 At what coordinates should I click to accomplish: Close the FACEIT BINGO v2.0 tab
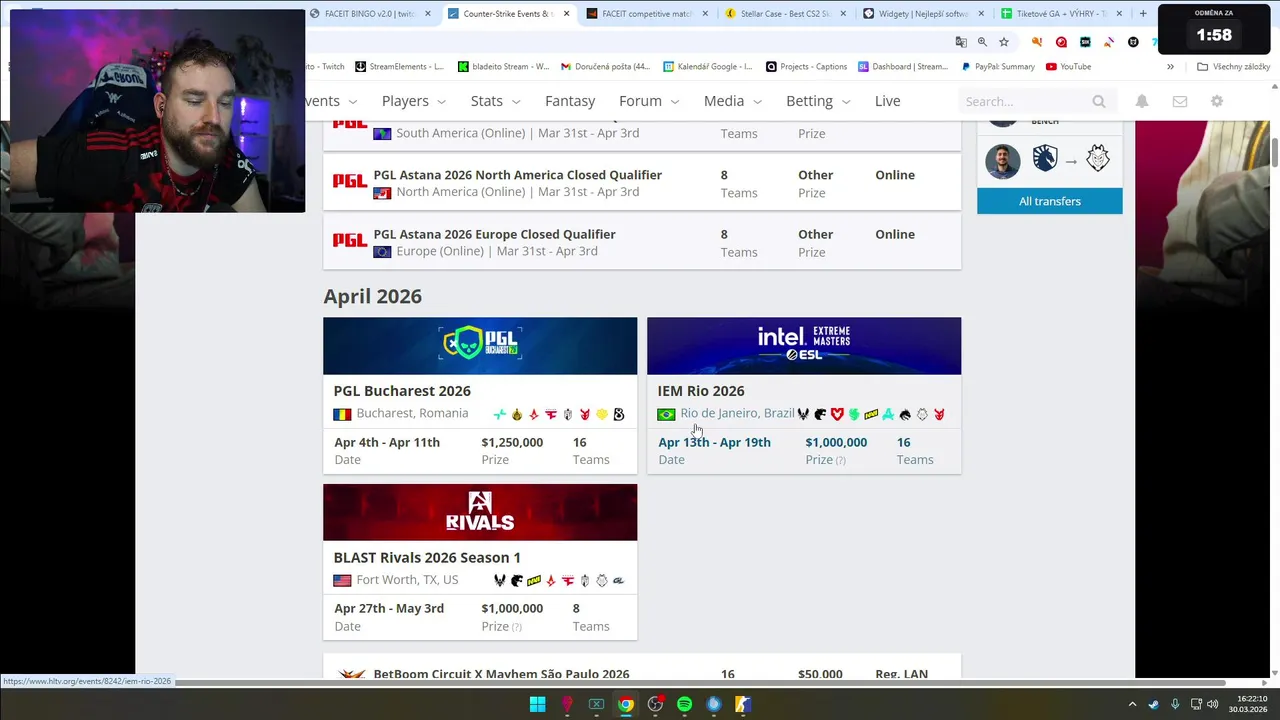point(428,14)
